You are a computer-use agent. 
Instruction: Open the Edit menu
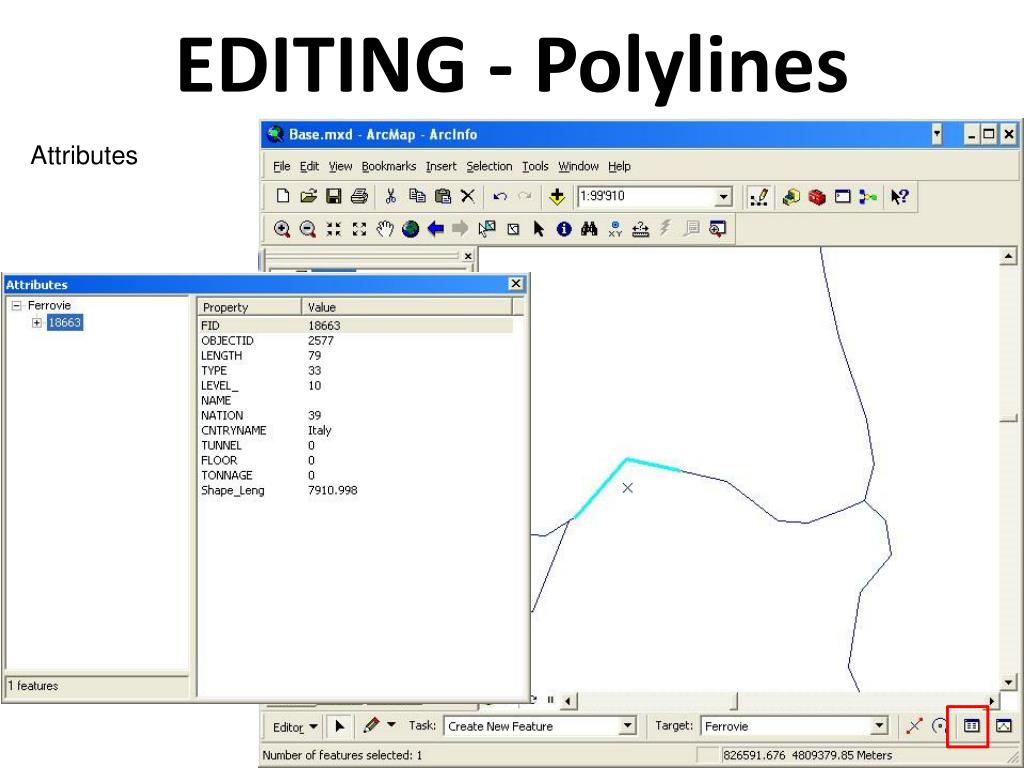(x=309, y=167)
